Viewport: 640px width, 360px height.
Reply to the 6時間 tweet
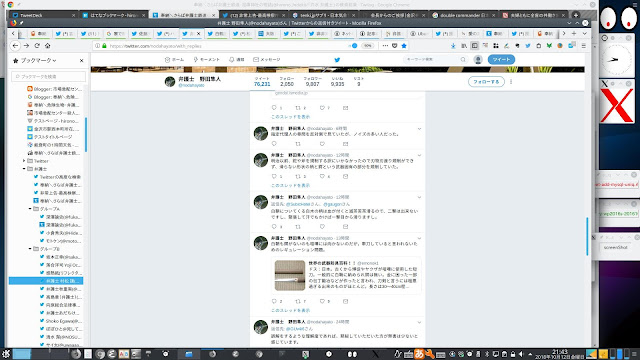(x=274, y=144)
